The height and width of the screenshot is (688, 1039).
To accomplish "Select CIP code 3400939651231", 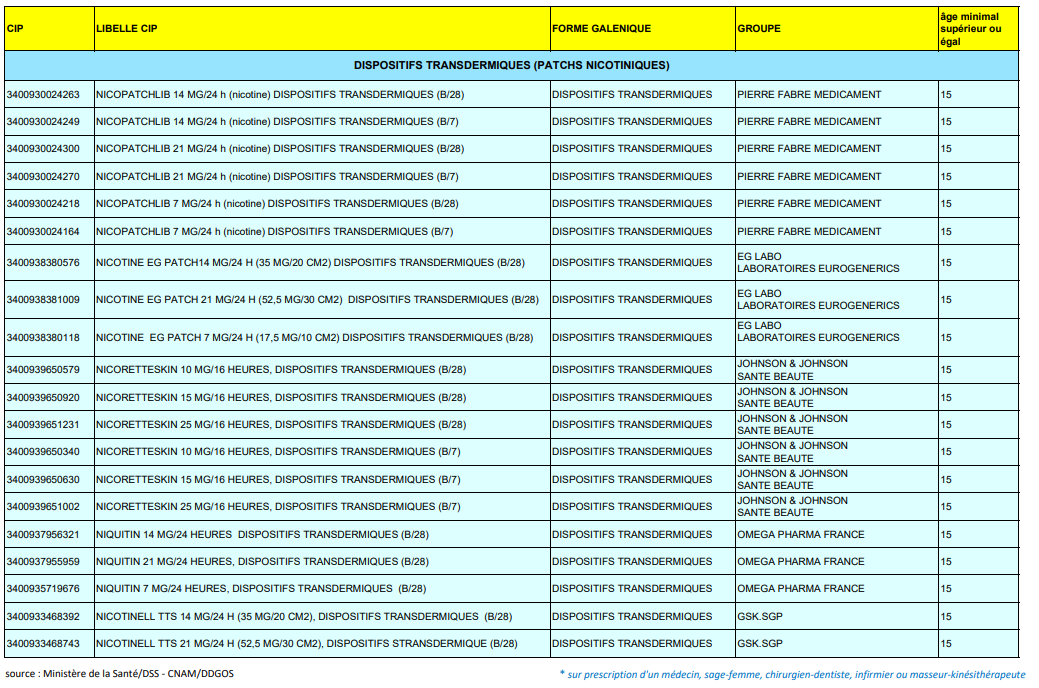I will 43,425.
